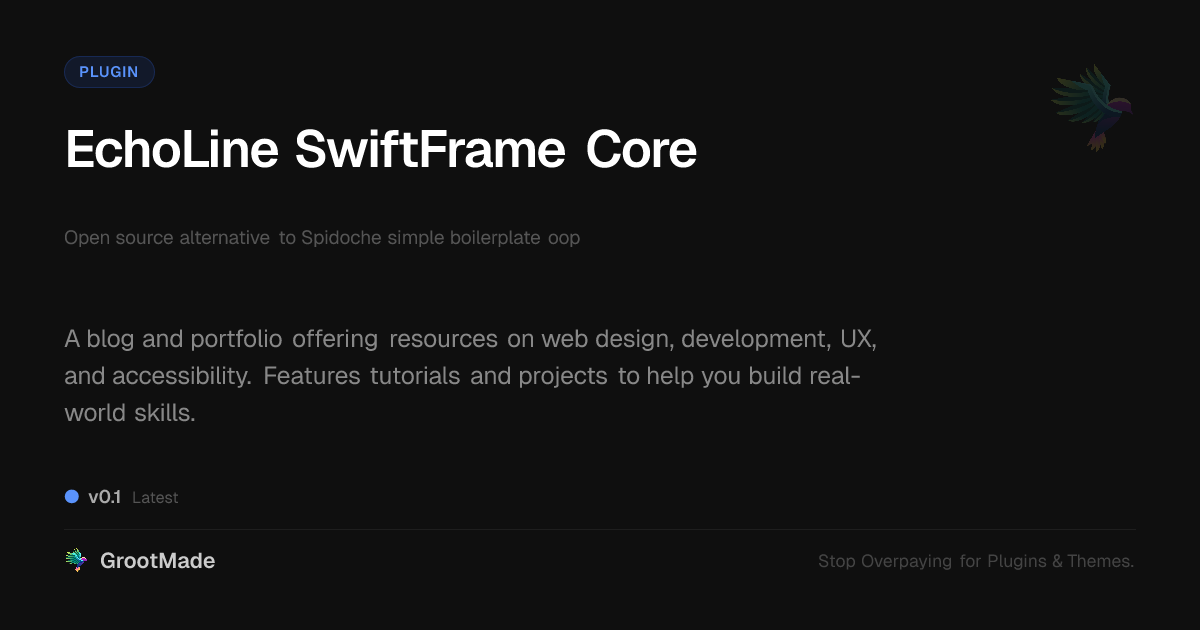
Task: Open the EchoLine SwiftFrame Core title
Action: pyautogui.click(x=381, y=150)
